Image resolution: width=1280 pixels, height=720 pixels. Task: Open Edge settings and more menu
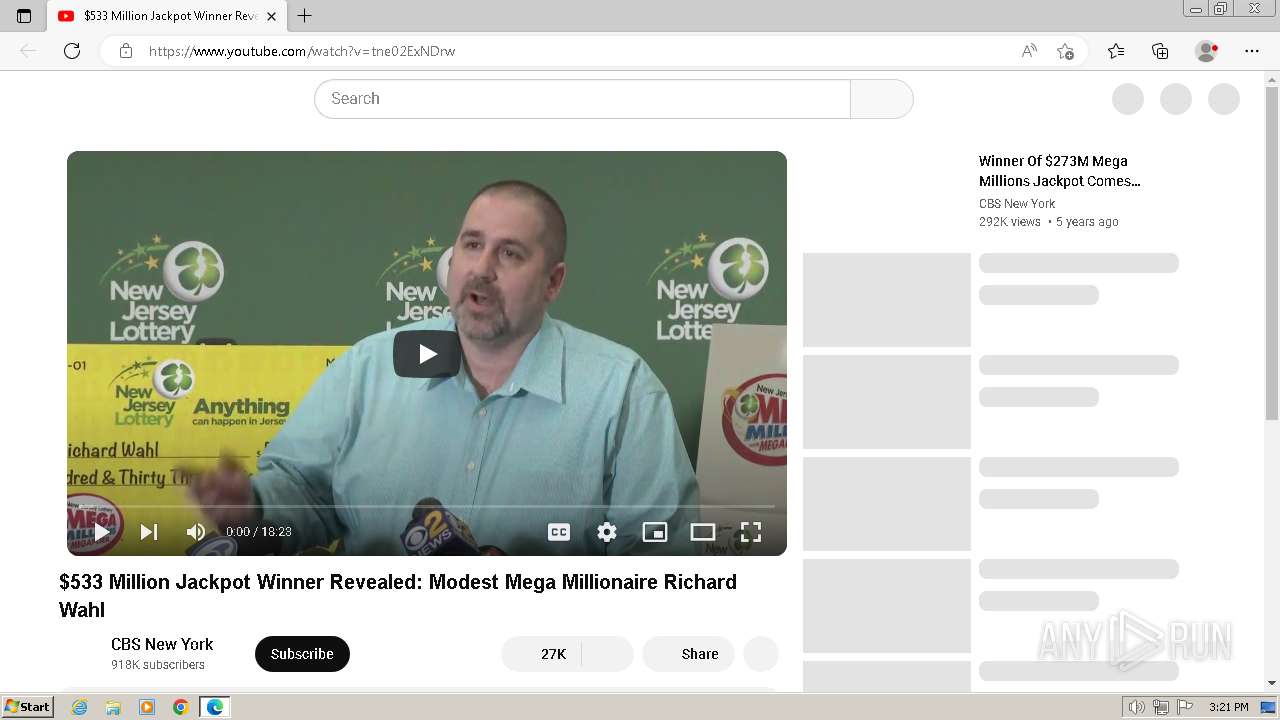tap(1252, 51)
